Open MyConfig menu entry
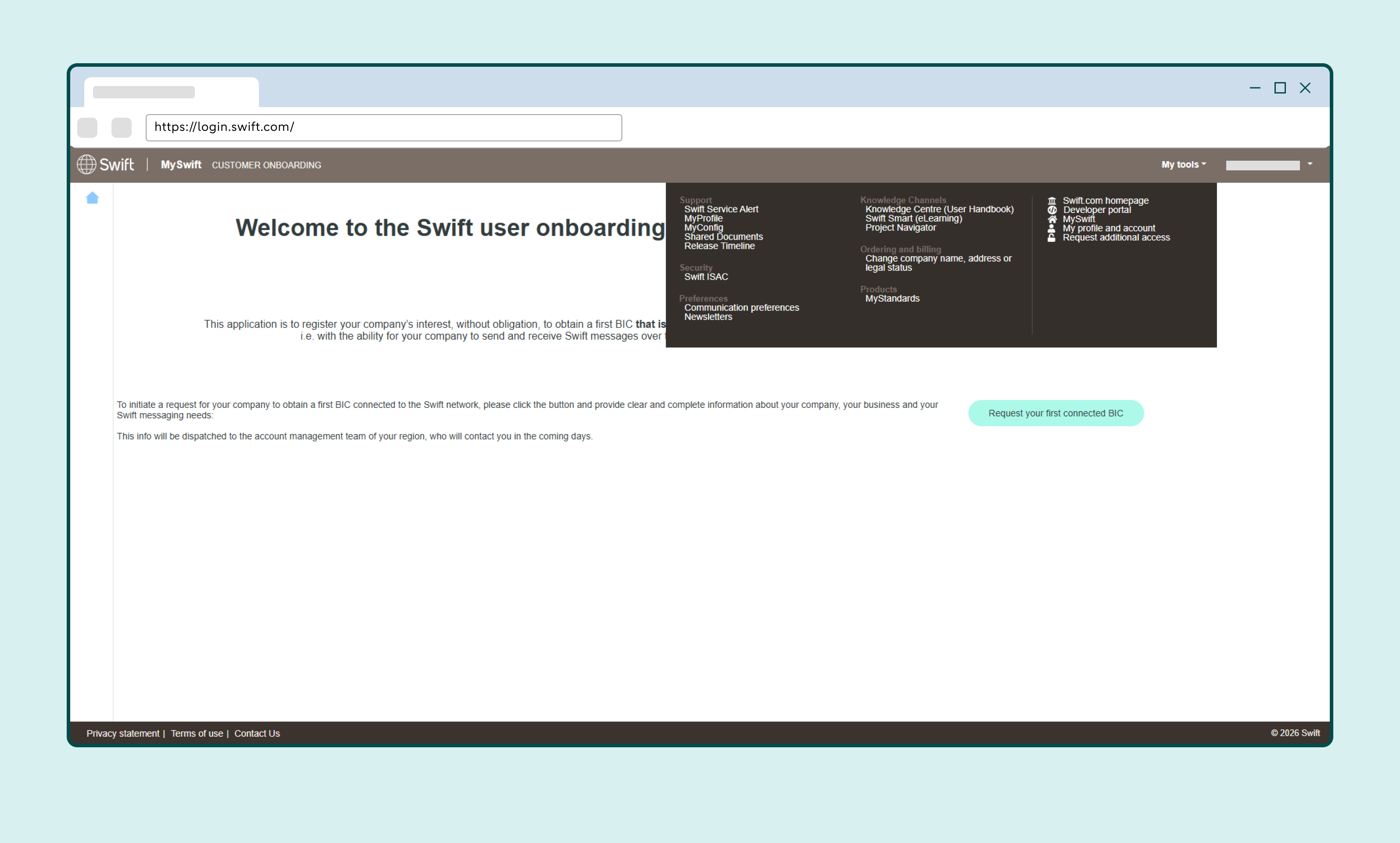 tap(704, 227)
